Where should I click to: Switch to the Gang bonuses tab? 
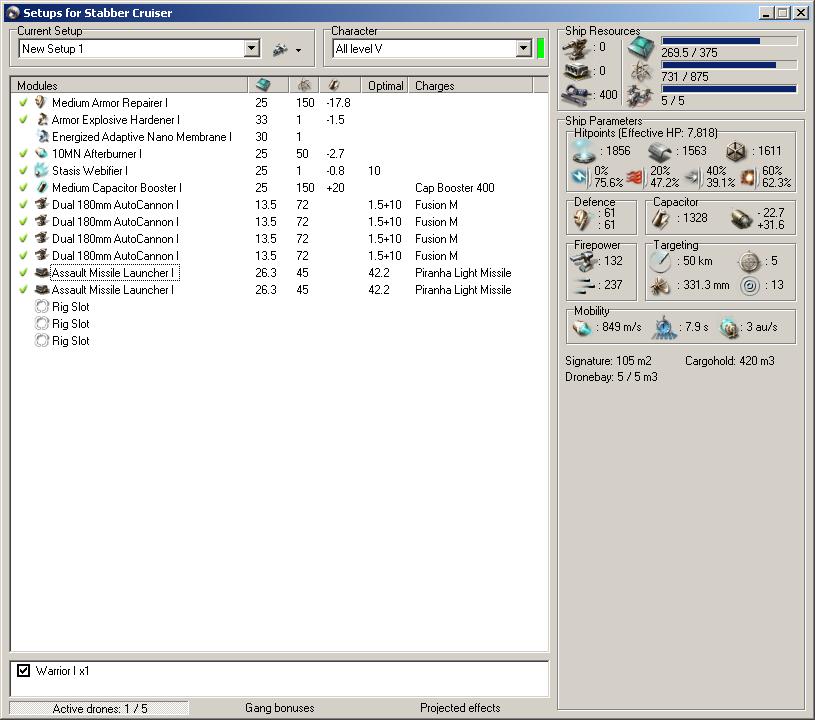279,708
